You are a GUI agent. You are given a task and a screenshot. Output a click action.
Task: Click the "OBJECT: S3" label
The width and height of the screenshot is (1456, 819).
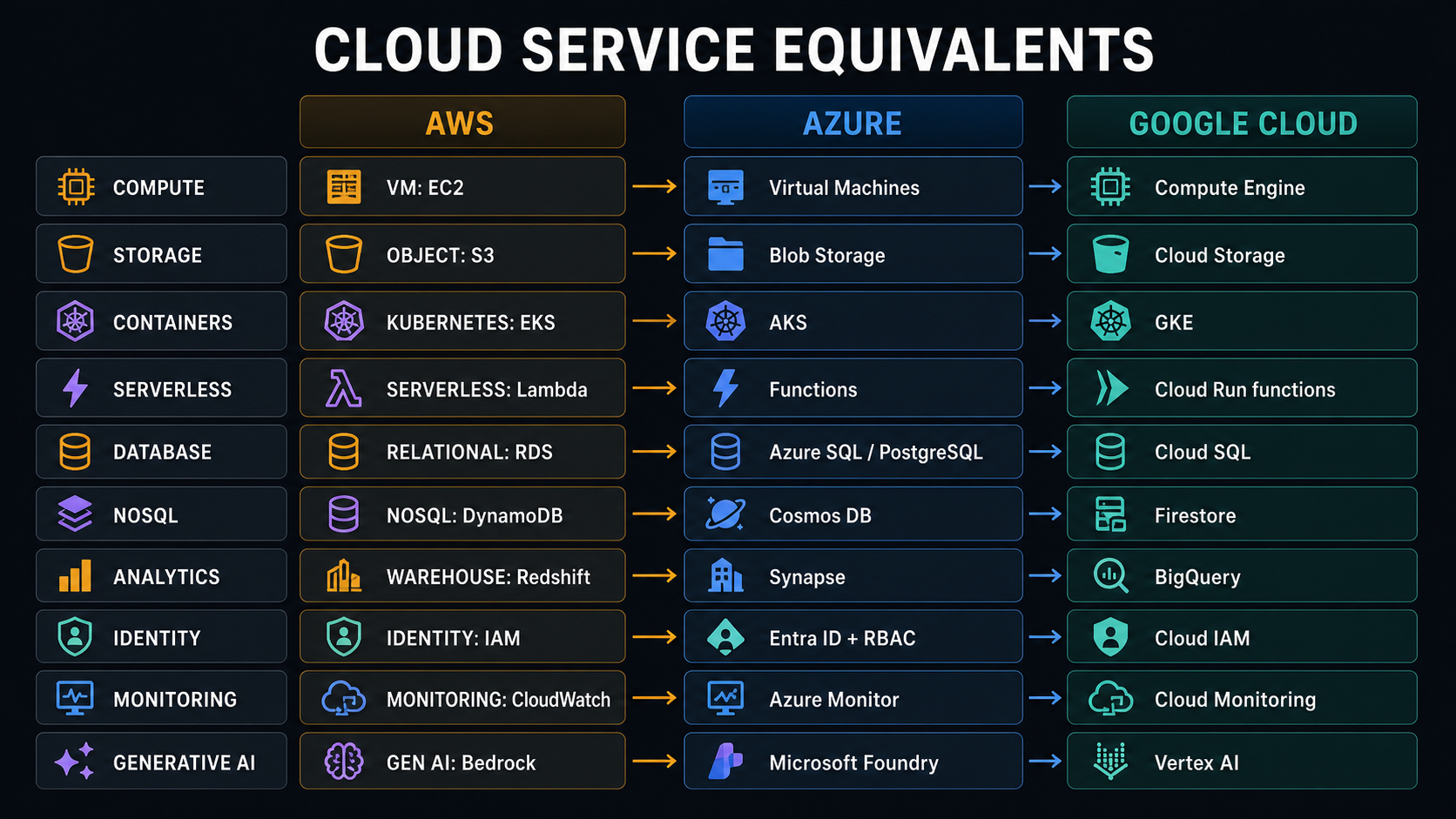[x=440, y=255]
